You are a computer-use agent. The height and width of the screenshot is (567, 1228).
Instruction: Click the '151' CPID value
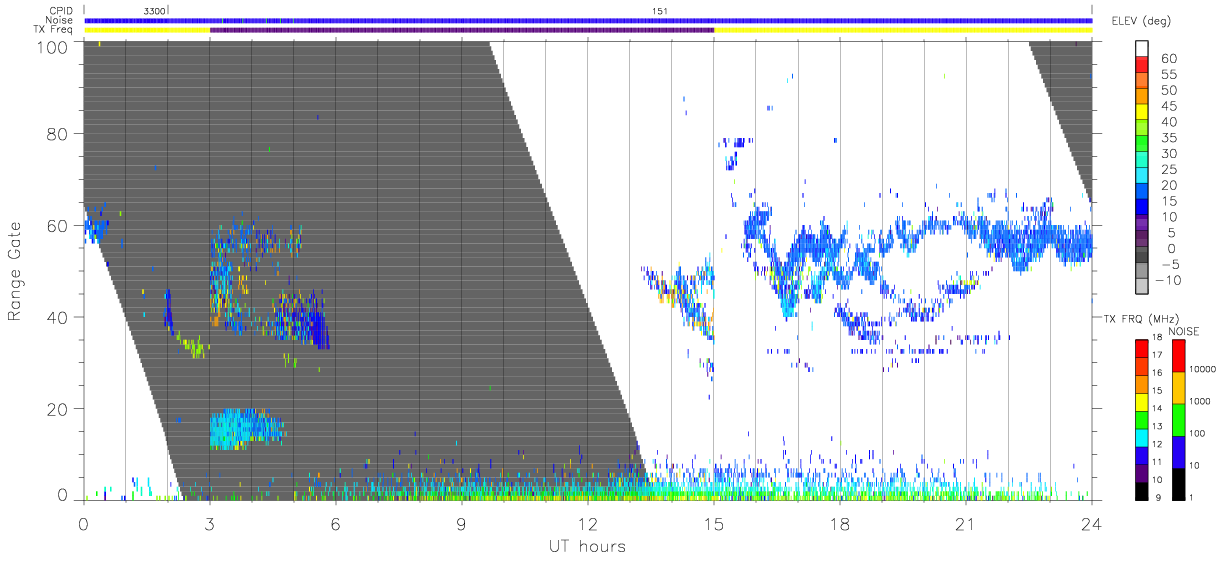pyautogui.click(x=660, y=11)
